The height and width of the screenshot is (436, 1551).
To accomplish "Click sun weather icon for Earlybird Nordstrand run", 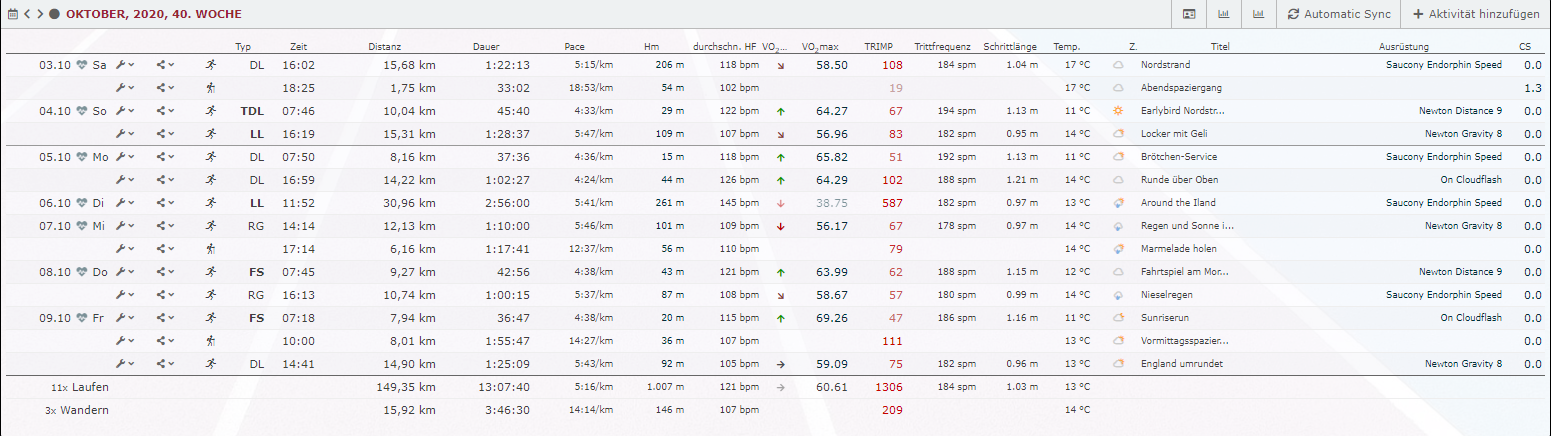I will click(1119, 111).
